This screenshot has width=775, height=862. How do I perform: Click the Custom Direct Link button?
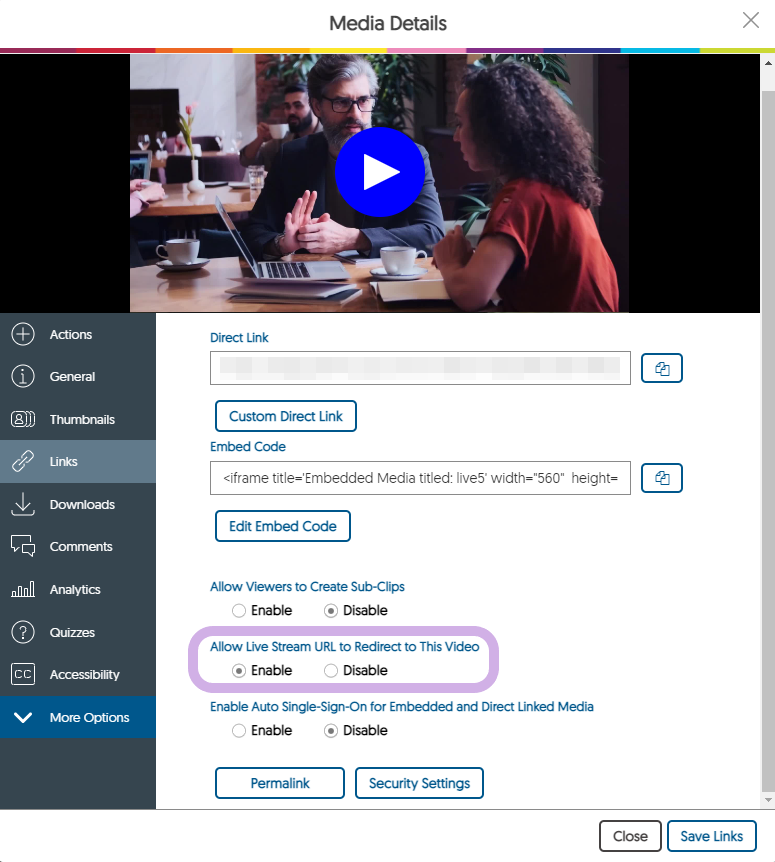tap(285, 416)
